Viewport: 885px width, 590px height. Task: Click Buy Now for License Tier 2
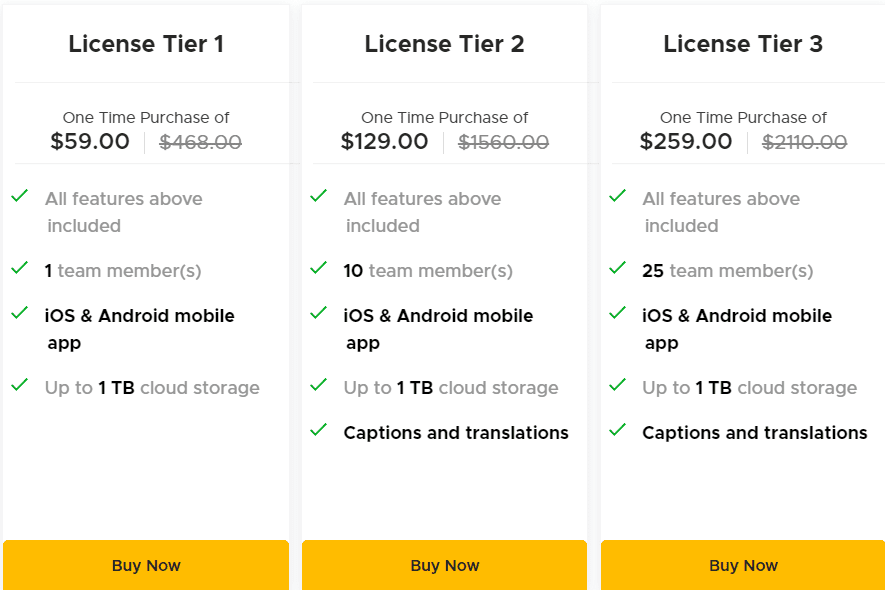coord(444,565)
